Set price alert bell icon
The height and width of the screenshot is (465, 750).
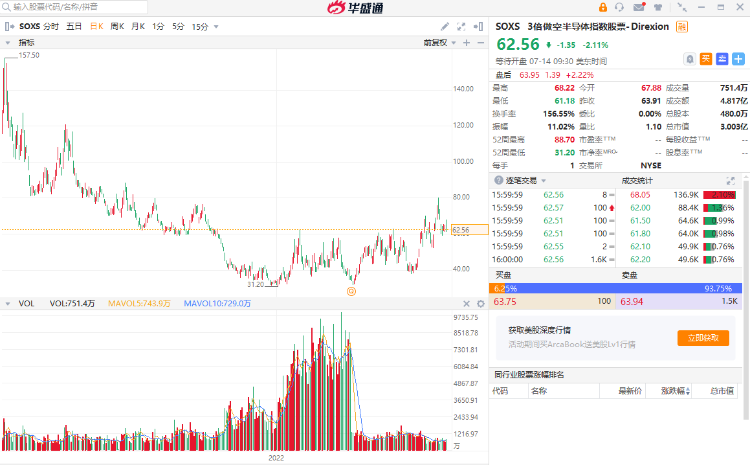click(x=690, y=59)
